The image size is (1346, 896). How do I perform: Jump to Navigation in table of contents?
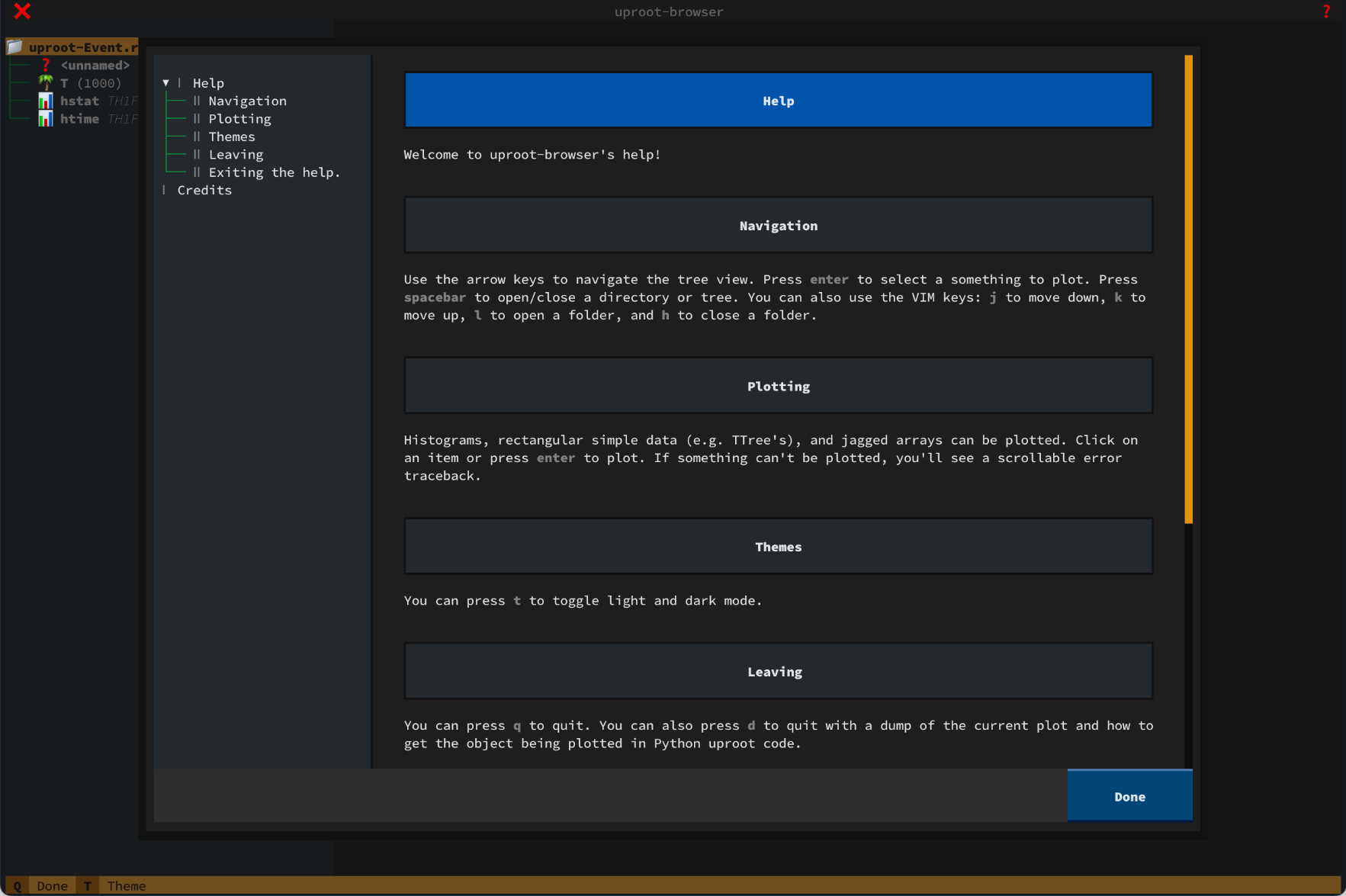(x=247, y=101)
